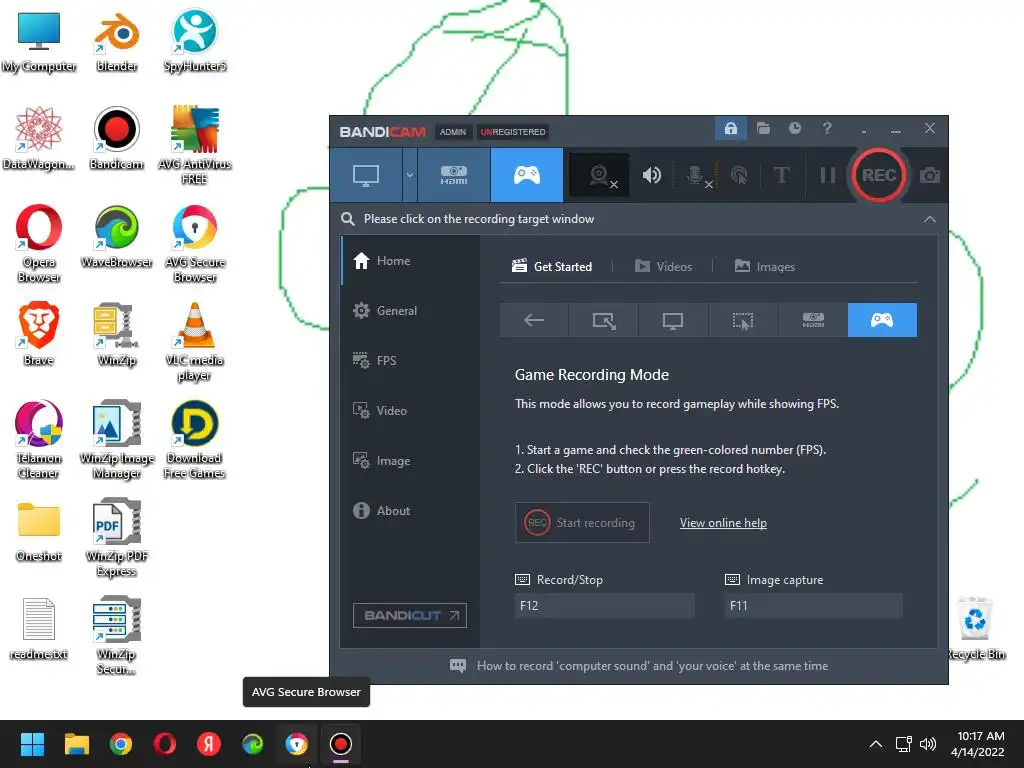Show hidden tray icons chevron
This screenshot has height=768, width=1024.
[x=876, y=744]
